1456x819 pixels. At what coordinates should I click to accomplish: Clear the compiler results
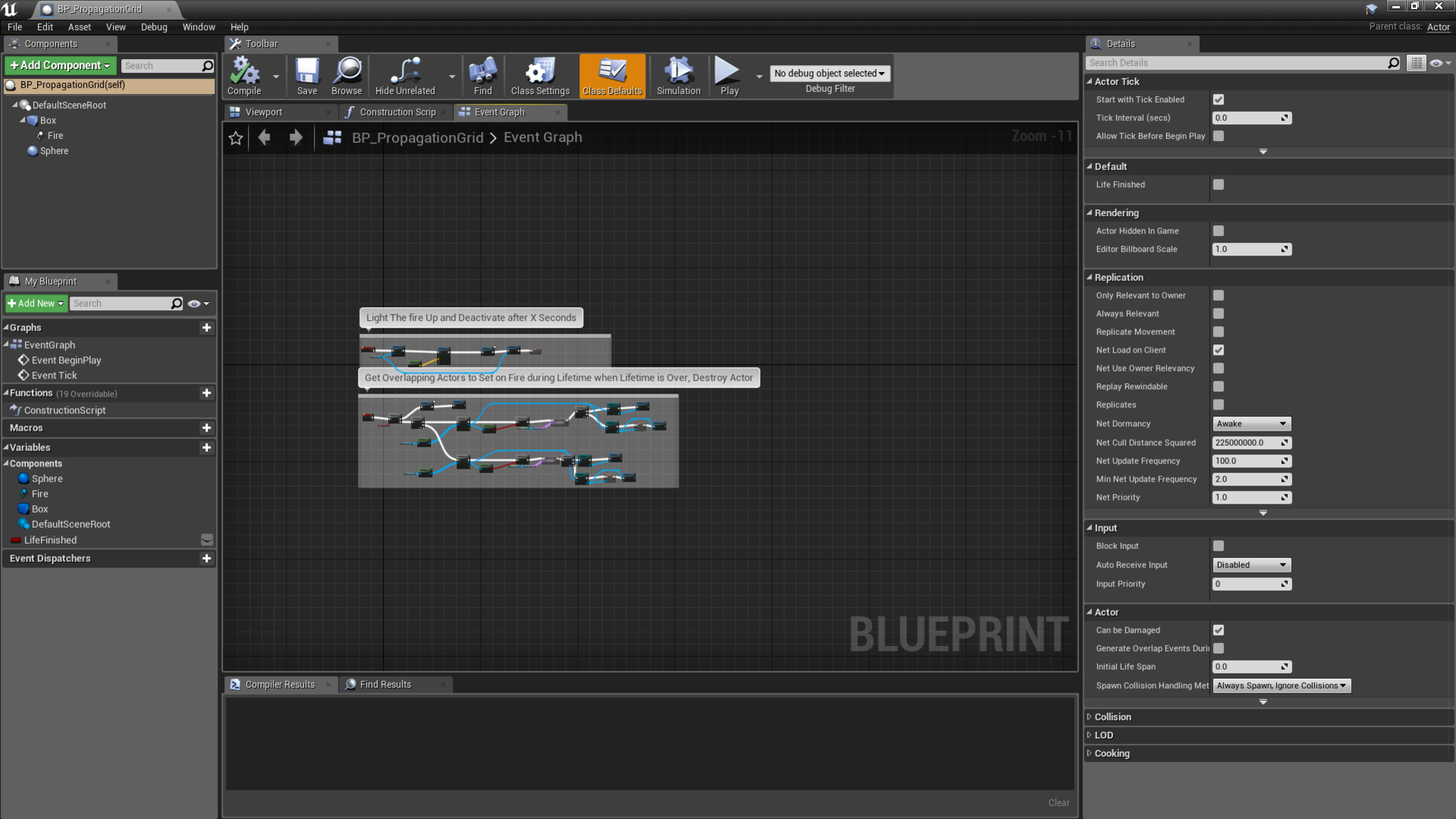pyautogui.click(x=1059, y=802)
